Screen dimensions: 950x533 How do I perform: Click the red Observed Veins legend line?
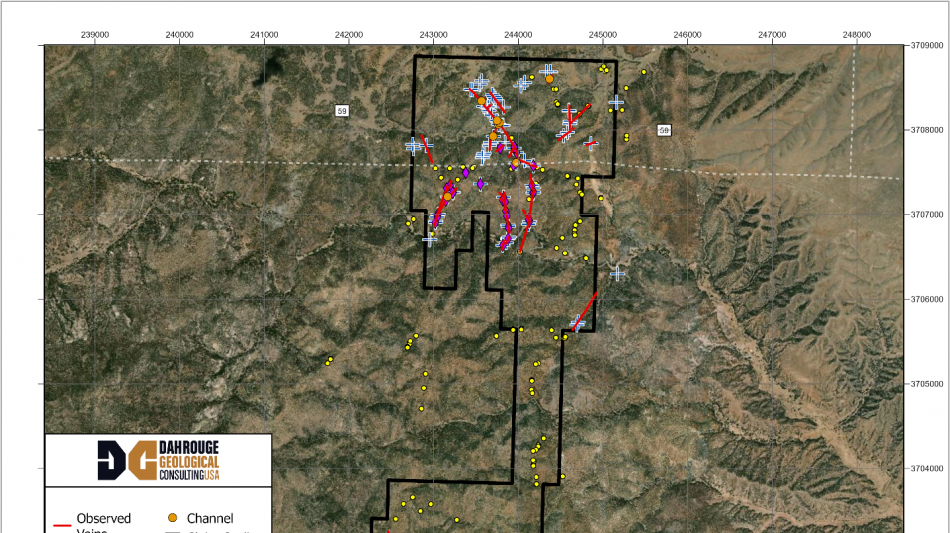61,523
